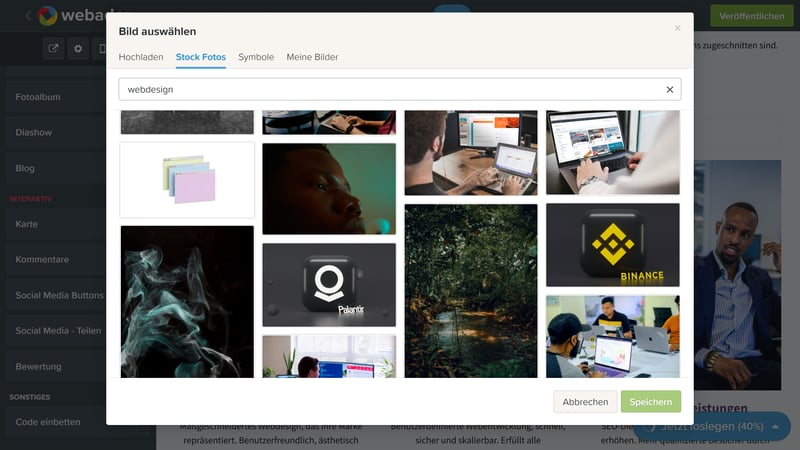800x450 pixels.
Task: Select the Blog sidebar element
Action: point(56,168)
